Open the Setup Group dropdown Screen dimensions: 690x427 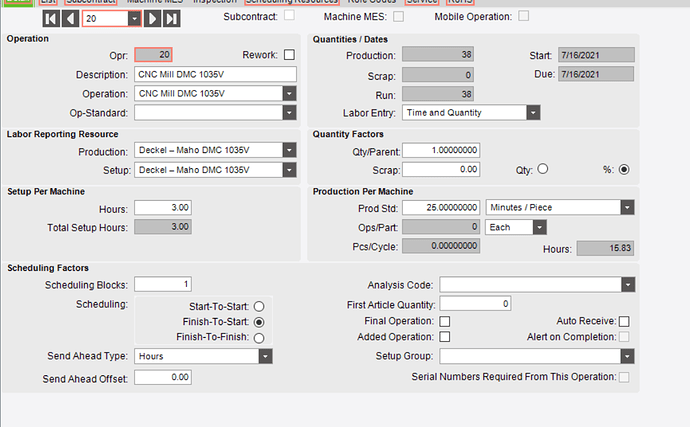tap(627, 356)
